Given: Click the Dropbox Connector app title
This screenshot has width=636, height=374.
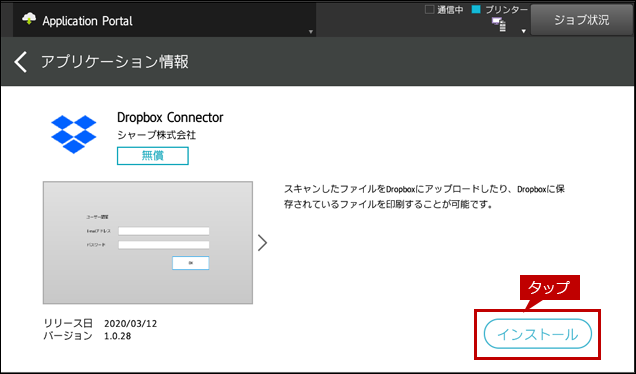Looking at the screenshot, I should pyautogui.click(x=170, y=118).
